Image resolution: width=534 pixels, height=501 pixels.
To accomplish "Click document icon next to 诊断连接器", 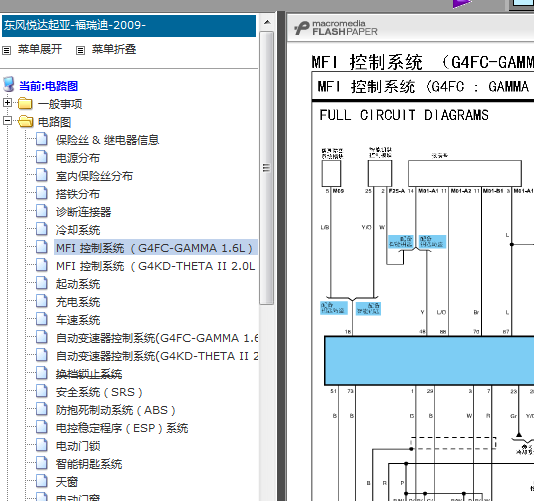I will pyautogui.click(x=42, y=211).
